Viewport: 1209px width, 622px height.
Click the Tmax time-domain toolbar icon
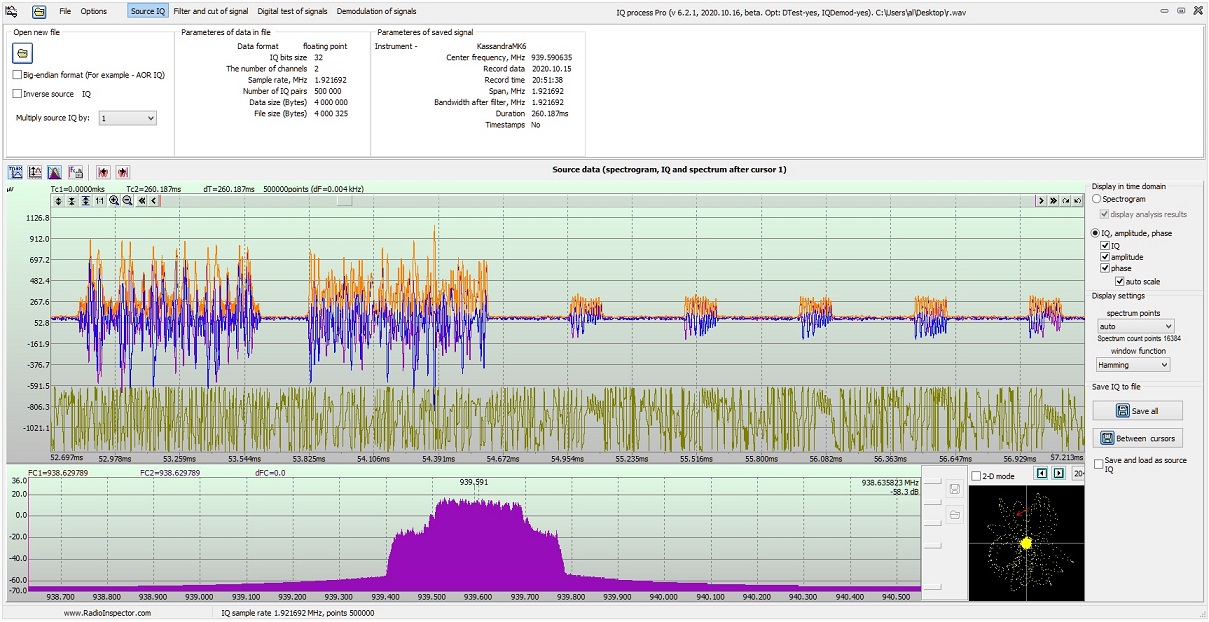16,172
